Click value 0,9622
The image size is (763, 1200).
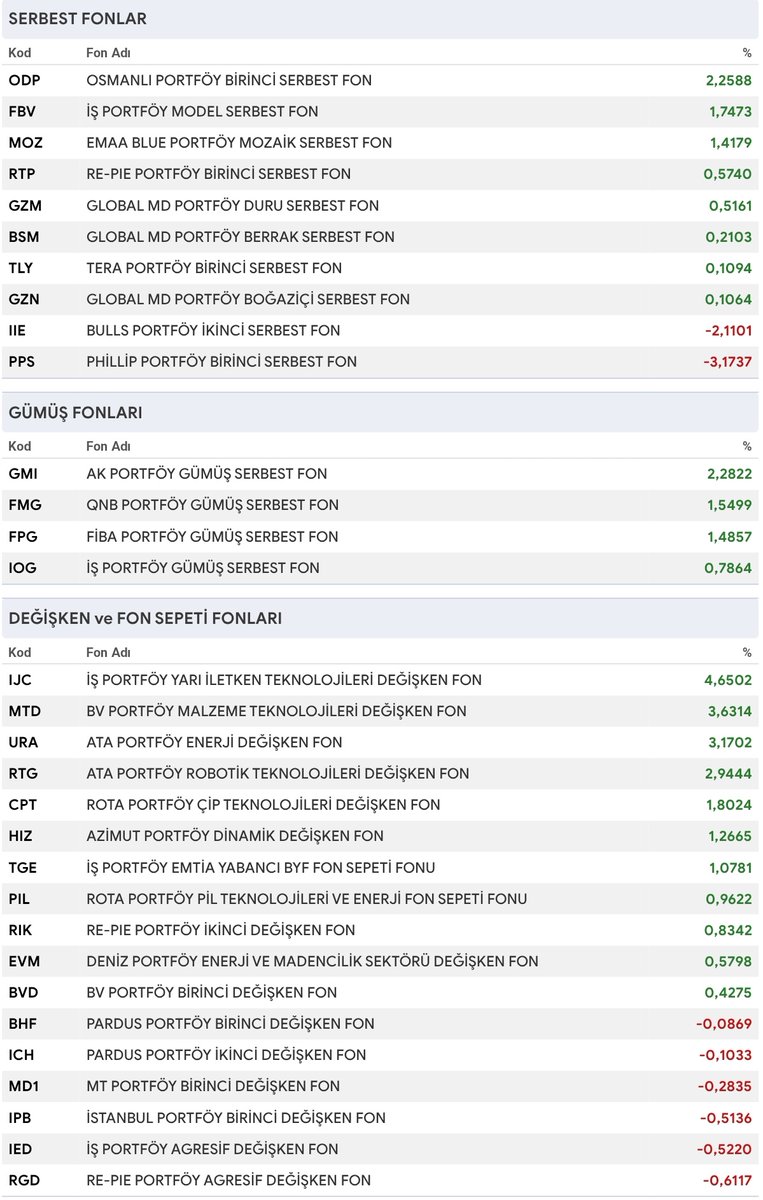pos(728,899)
